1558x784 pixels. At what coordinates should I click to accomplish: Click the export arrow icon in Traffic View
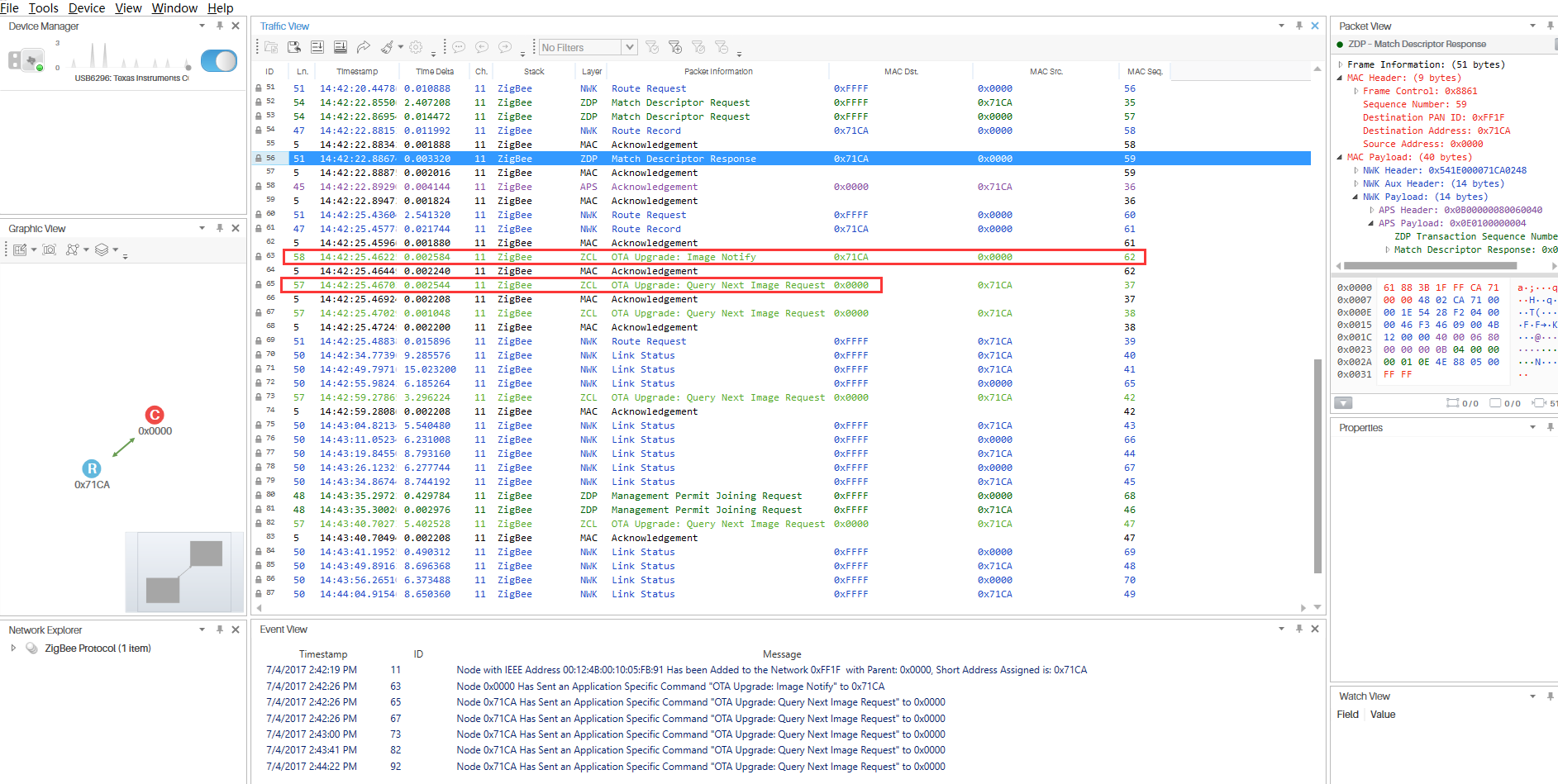364,47
